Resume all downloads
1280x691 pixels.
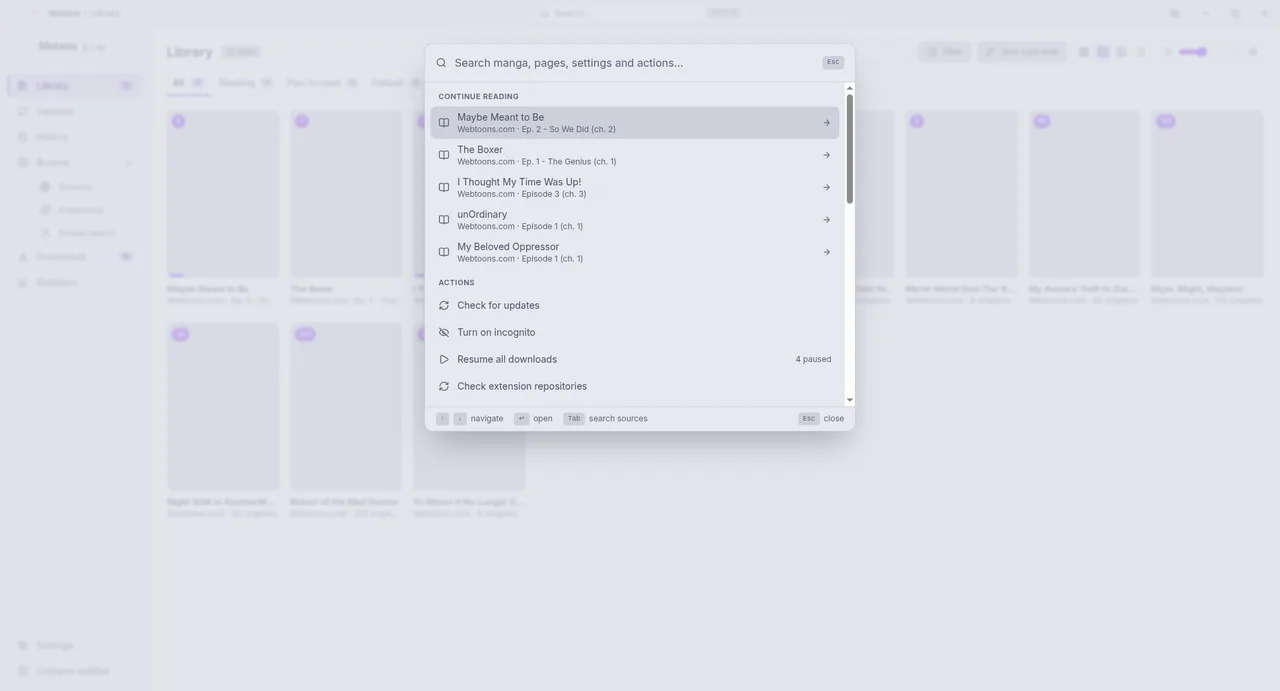click(x=635, y=359)
